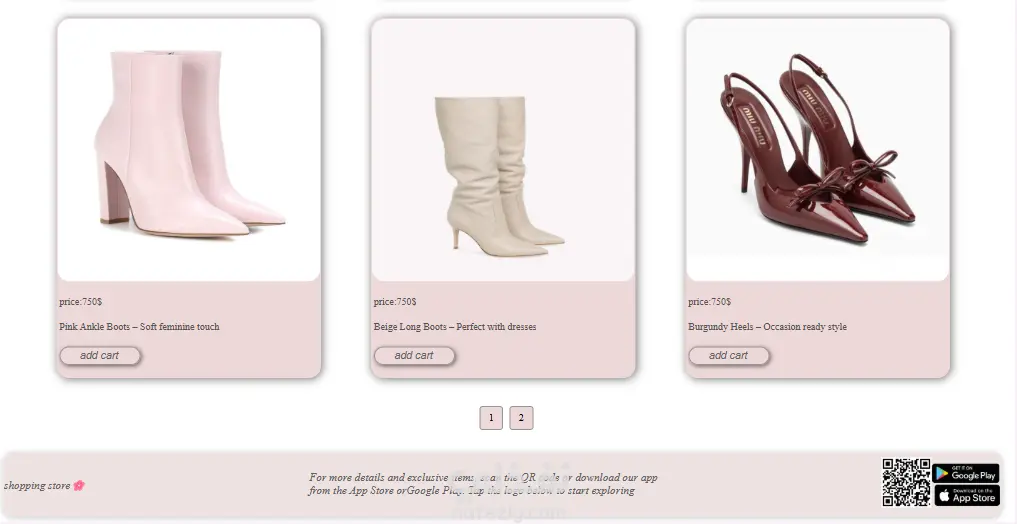Click the footer app download message
This screenshot has height=524, width=1017.
(x=483, y=484)
